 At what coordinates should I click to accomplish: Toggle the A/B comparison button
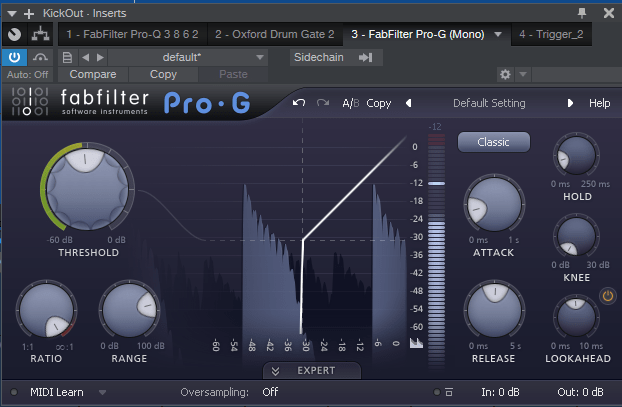[350, 103]
